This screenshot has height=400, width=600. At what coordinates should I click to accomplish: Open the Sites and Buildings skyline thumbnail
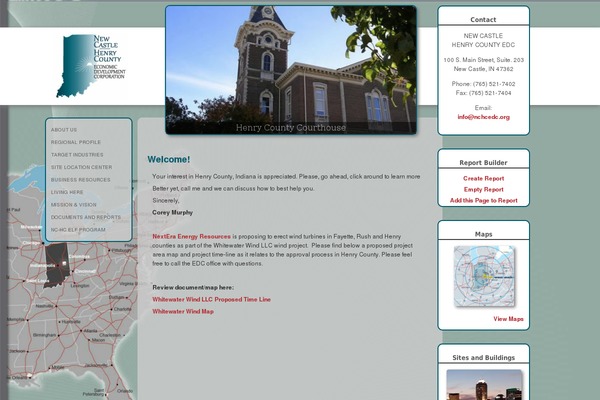(x=484, y=385)
